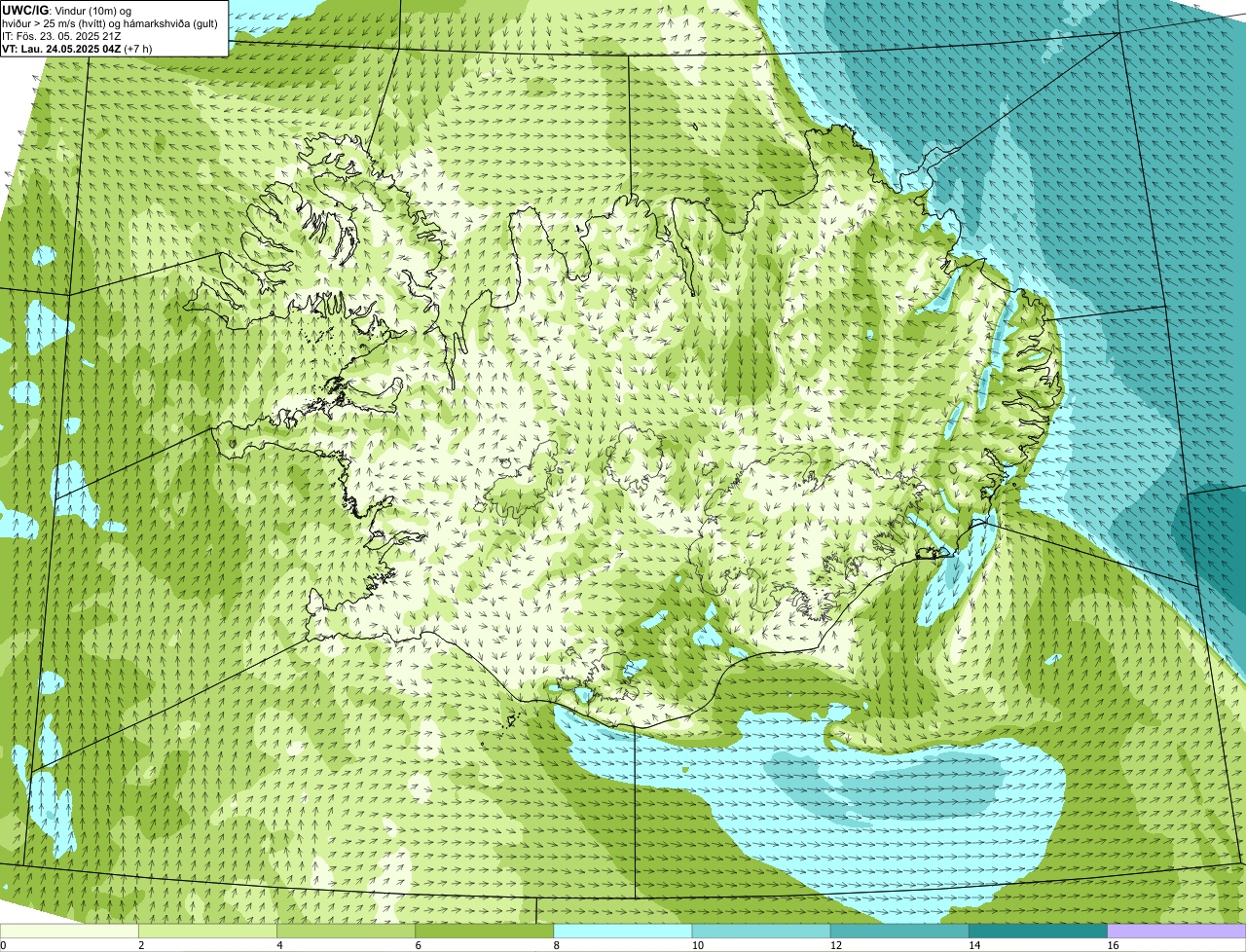Click the aqua 10–12 m/s legend swatch

click(x=761, y=931)
